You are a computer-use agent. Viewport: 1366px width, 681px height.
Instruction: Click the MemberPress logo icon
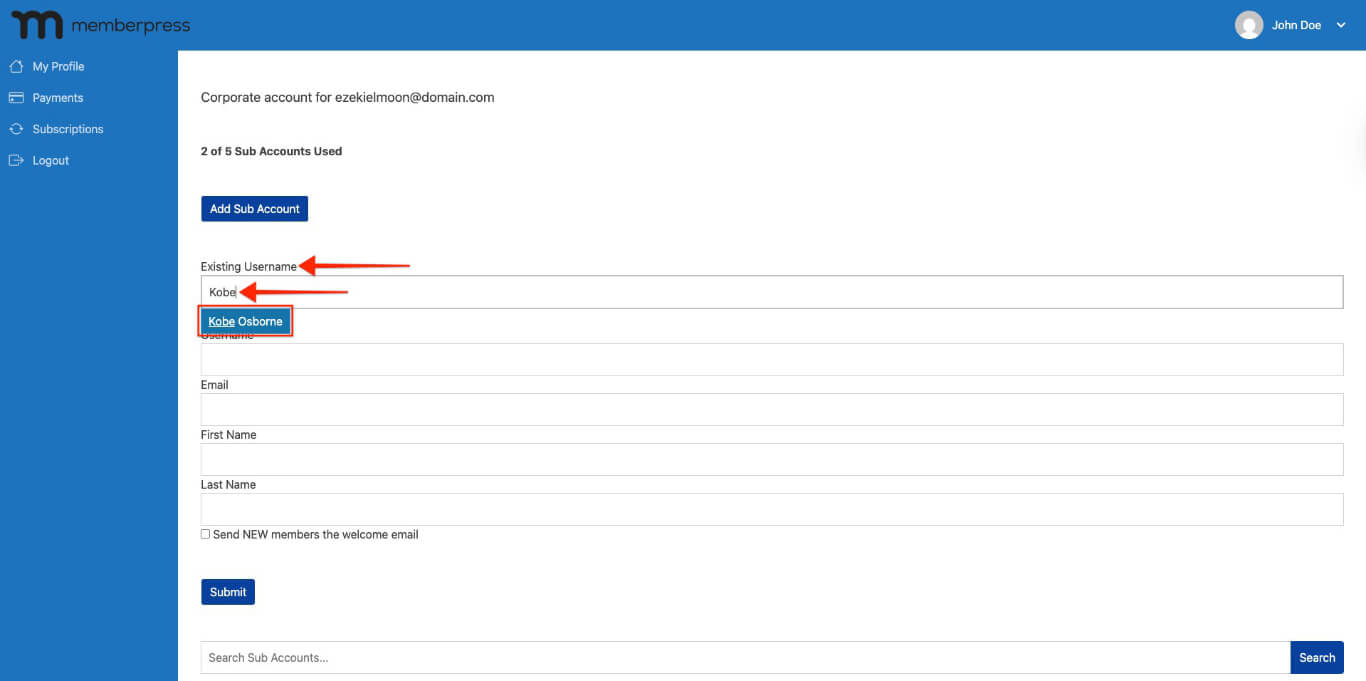point(36,24)
